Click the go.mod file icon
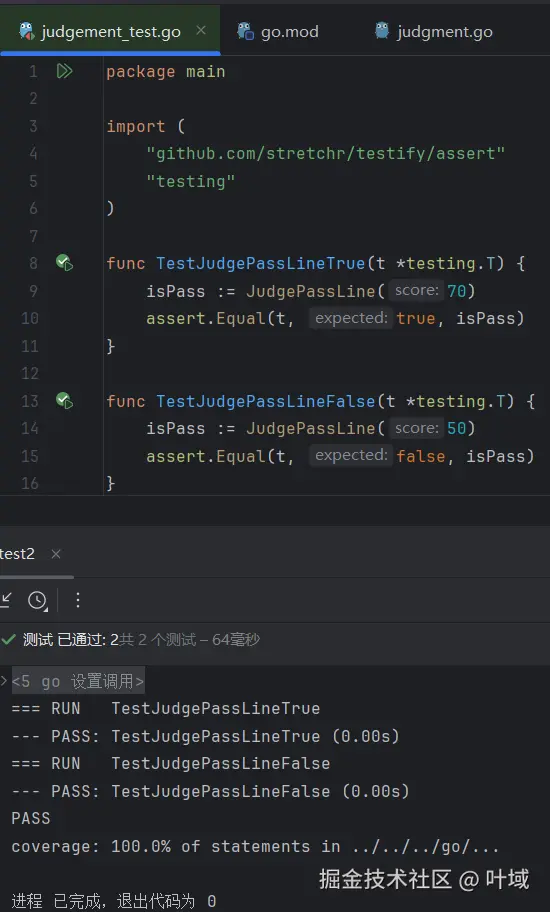 click(245, 31)
